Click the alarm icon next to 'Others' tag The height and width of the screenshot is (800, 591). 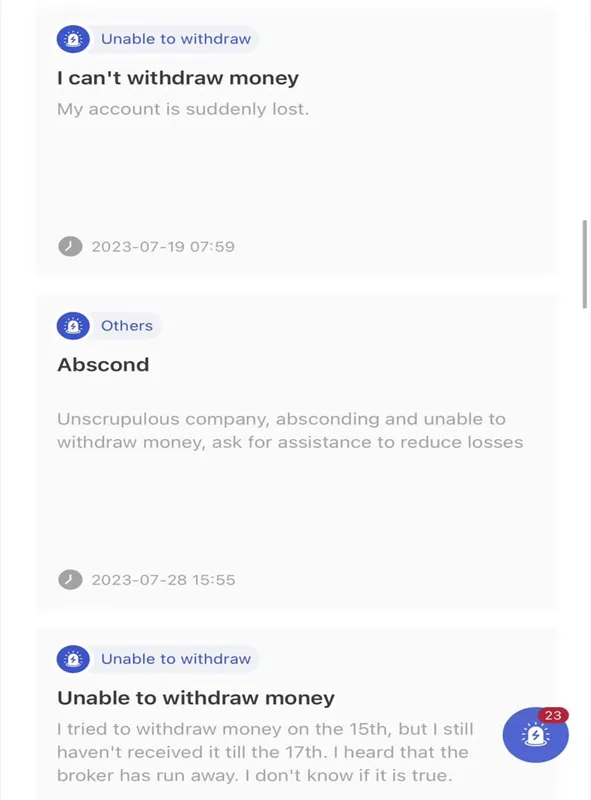pos(73,326)
